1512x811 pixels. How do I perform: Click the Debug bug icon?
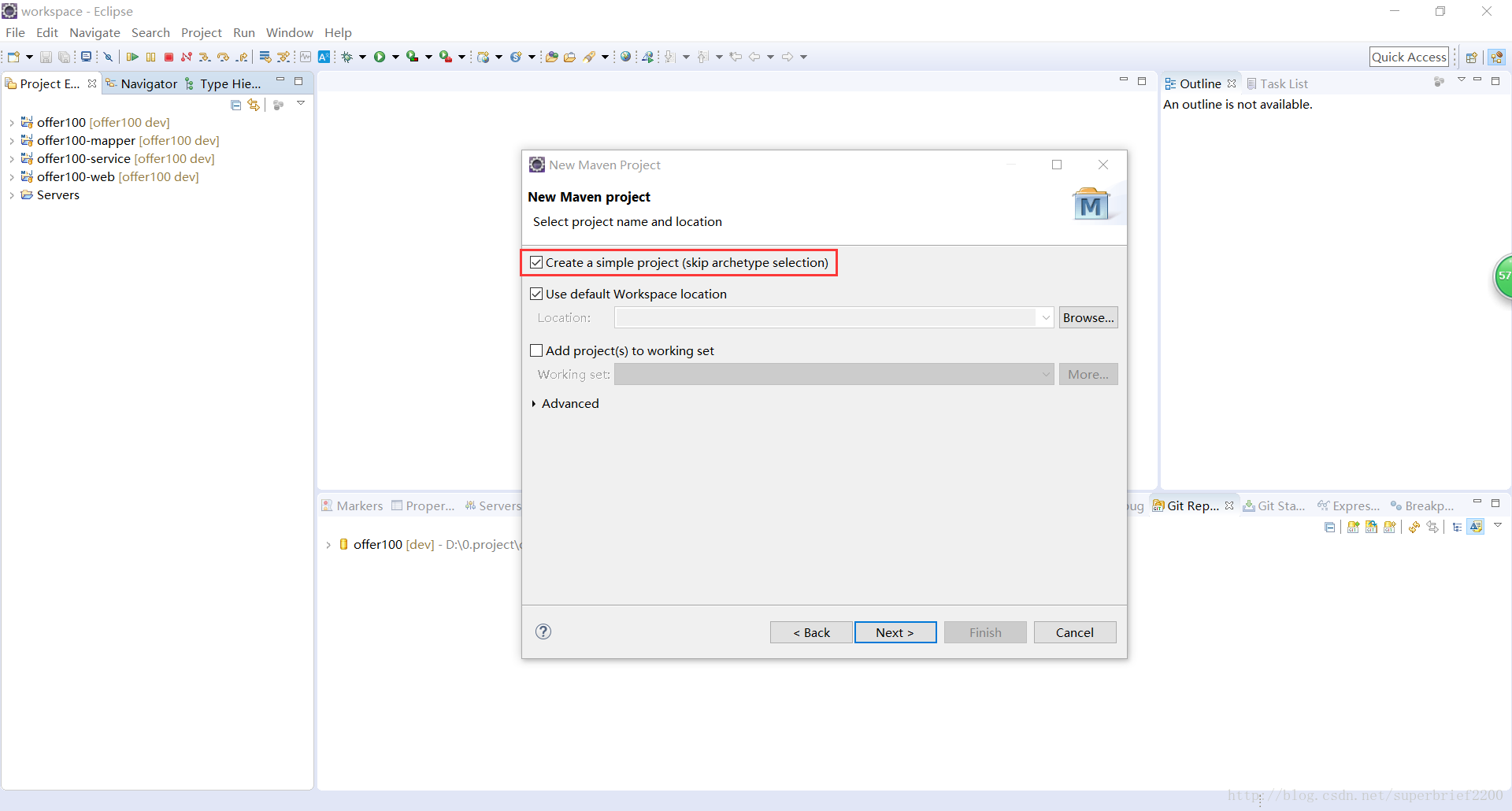click(x=346, y=57)
